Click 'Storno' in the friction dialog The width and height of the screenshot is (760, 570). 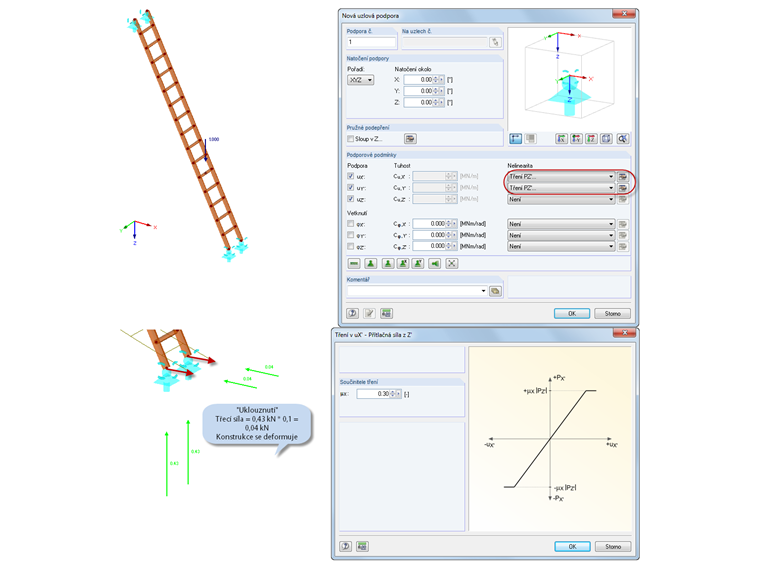(x=613, y=546)
